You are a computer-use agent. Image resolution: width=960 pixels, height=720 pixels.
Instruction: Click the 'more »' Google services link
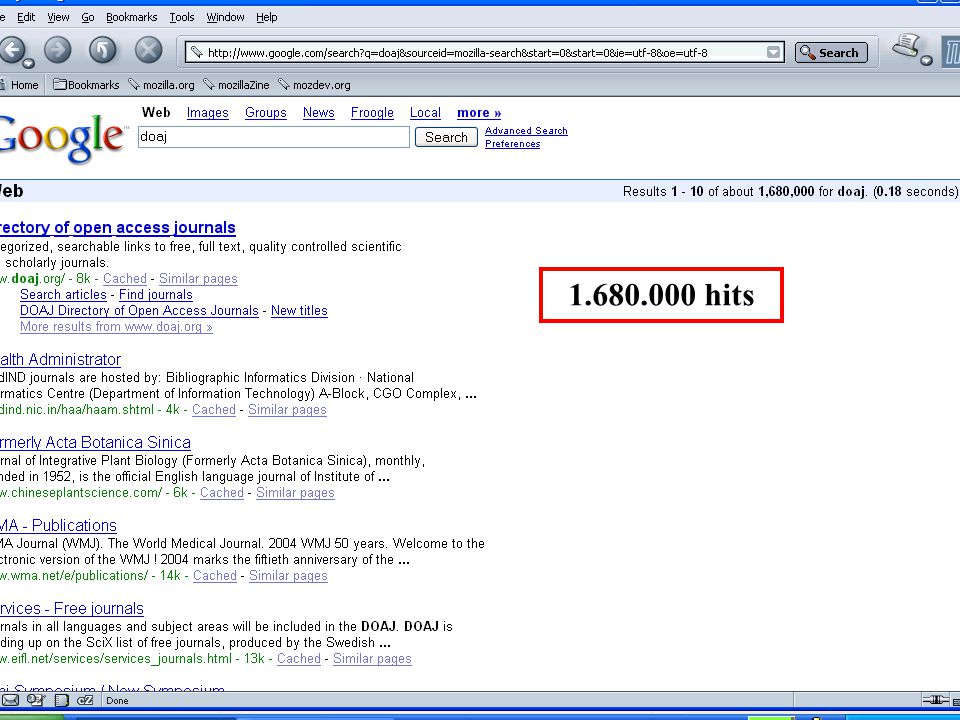[479, 113]
